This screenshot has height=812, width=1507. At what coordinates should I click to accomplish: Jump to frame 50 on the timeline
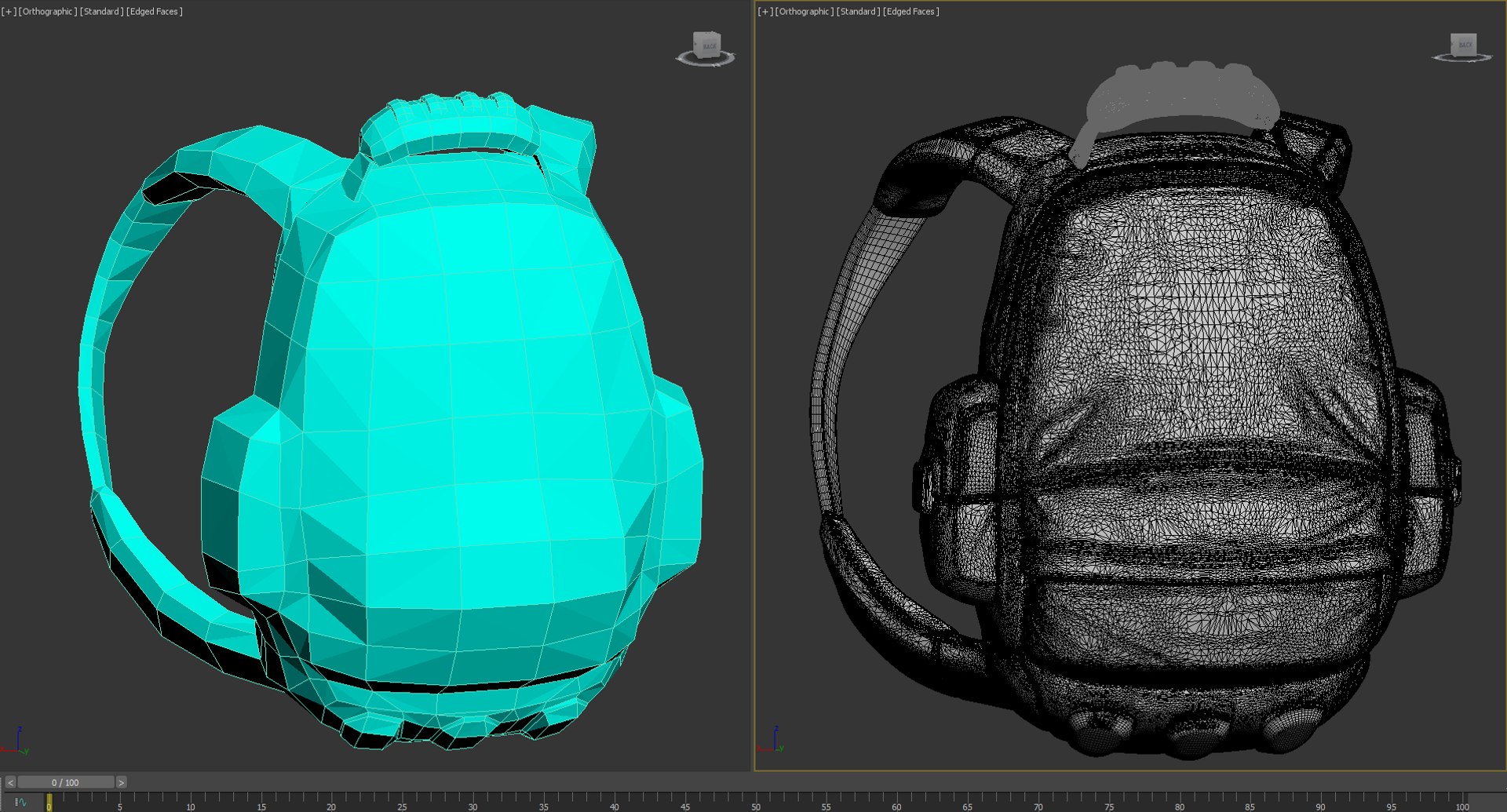pos(755,802)
